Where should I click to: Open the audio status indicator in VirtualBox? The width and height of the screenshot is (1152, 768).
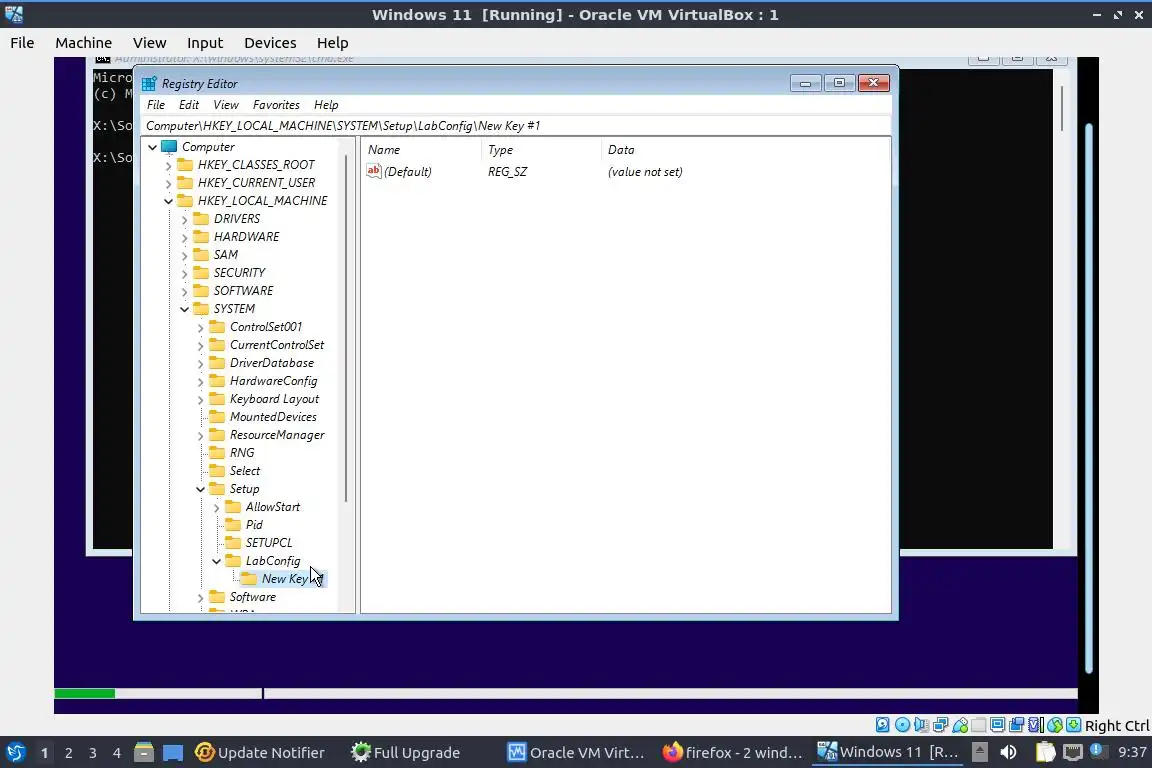point(921,725)
